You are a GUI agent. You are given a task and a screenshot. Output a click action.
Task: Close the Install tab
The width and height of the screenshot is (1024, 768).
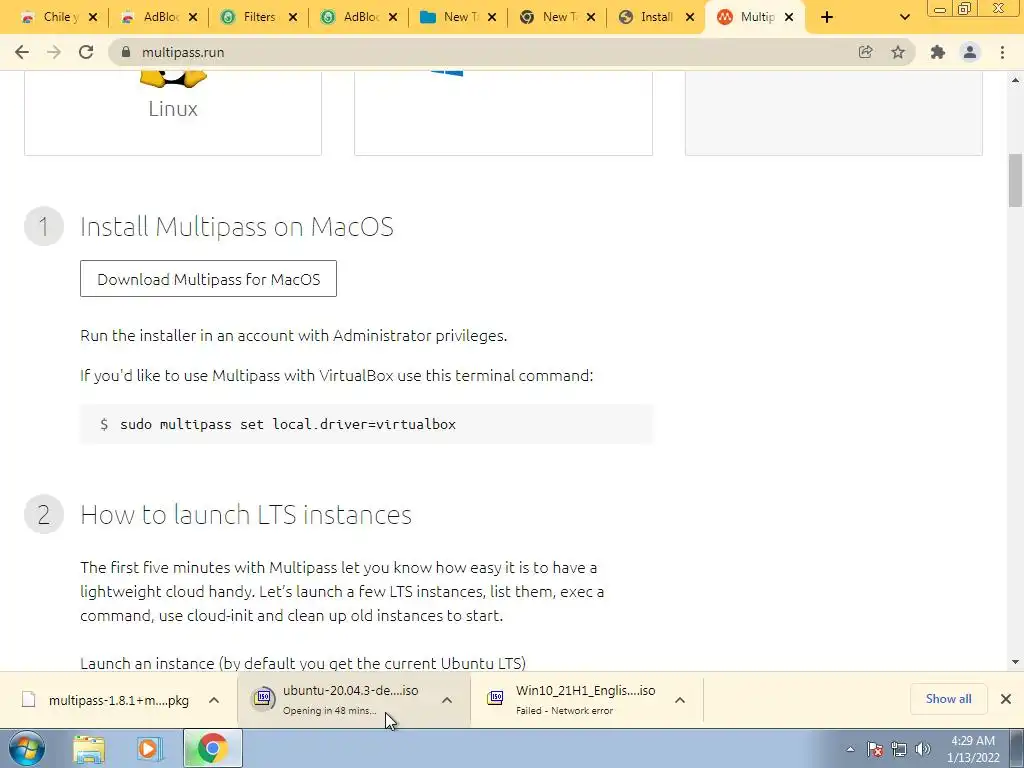(x=690, y=18)
